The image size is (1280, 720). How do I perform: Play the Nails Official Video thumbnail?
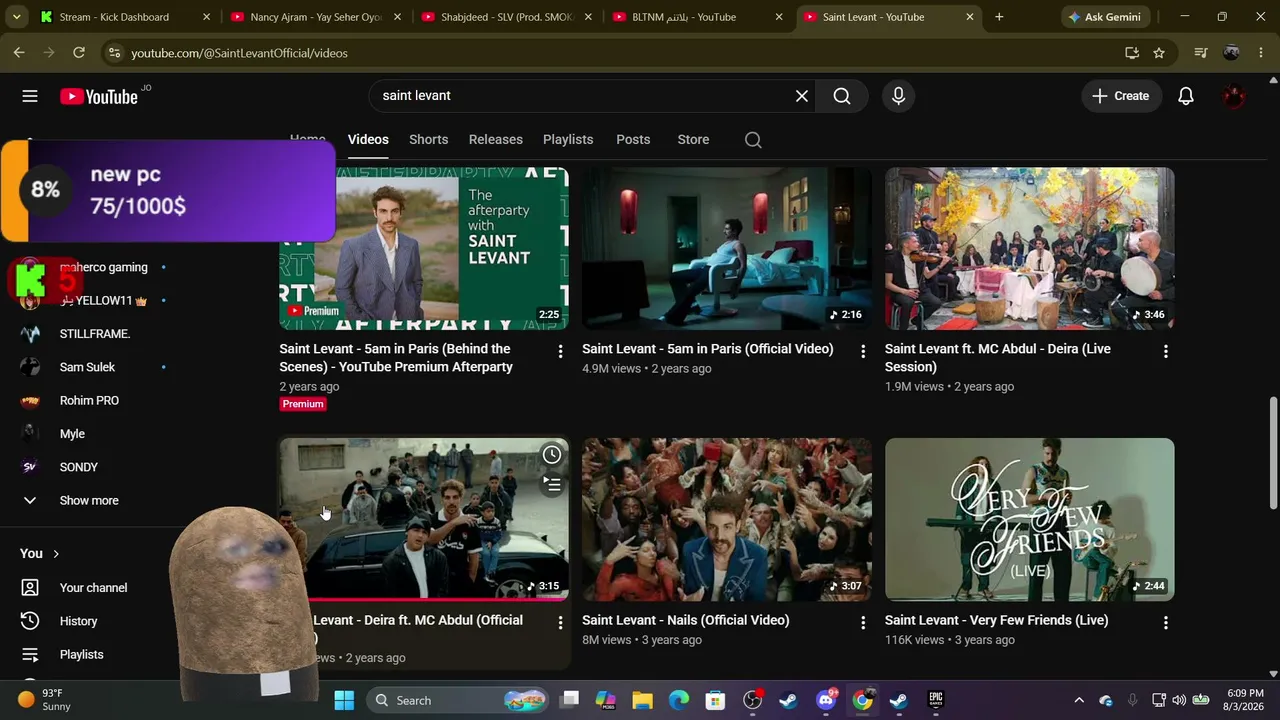[x=727, y=519]
